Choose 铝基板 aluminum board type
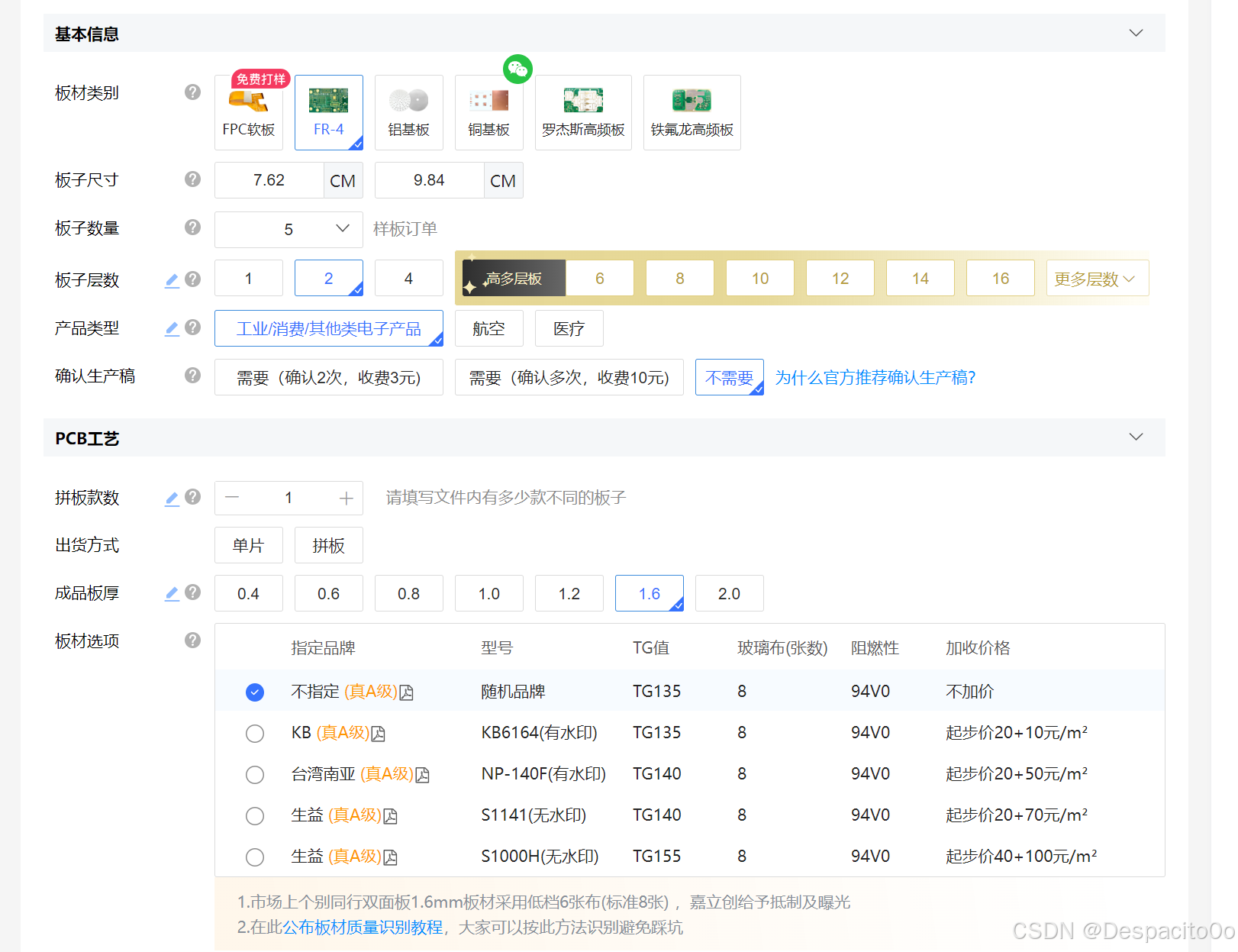 pyautogui.click(x=409, y=112)
